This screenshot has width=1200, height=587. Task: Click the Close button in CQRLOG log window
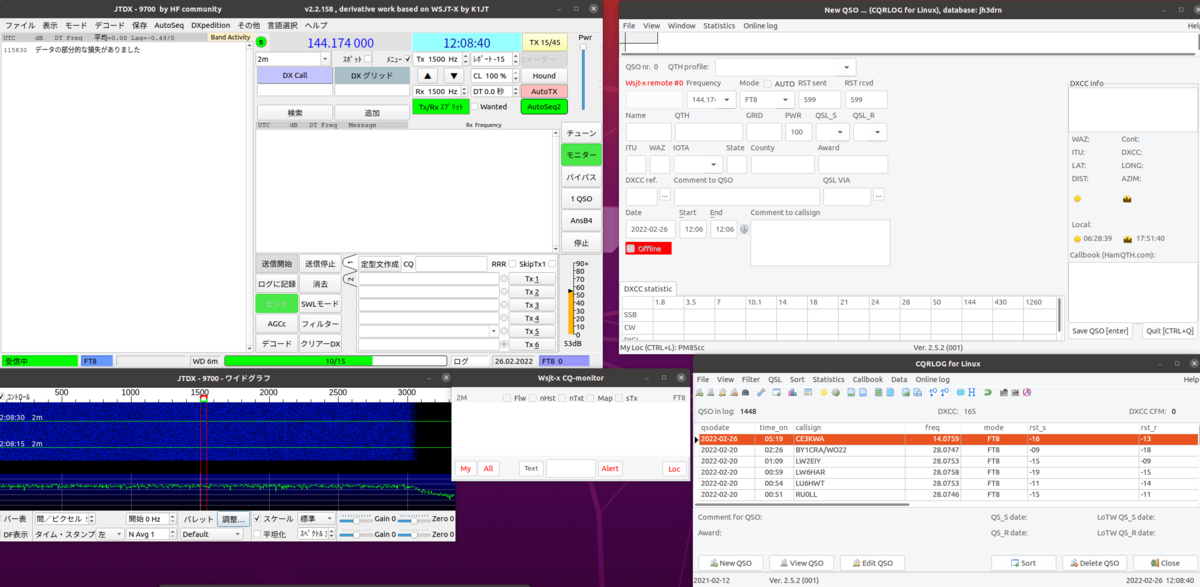[1164, 563]
